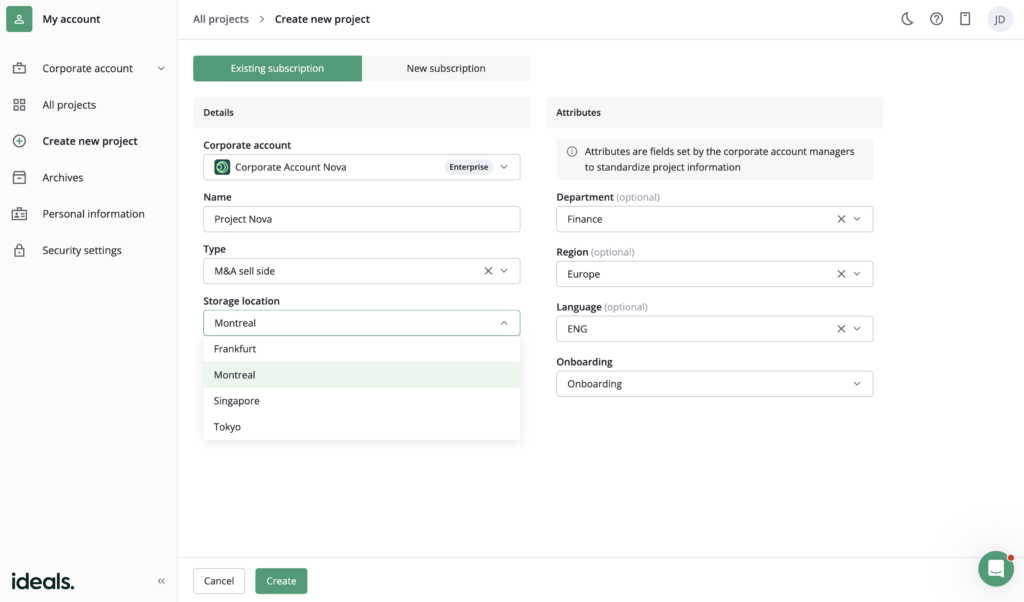Click the Create button

(x=281, y=581)
